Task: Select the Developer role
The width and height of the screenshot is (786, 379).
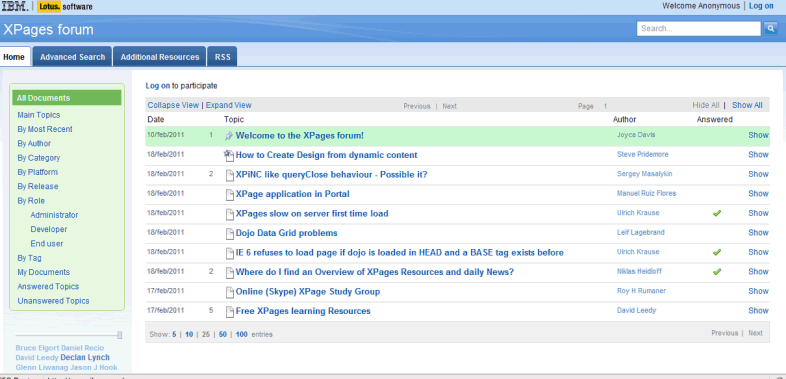Action: pos(49,229)
